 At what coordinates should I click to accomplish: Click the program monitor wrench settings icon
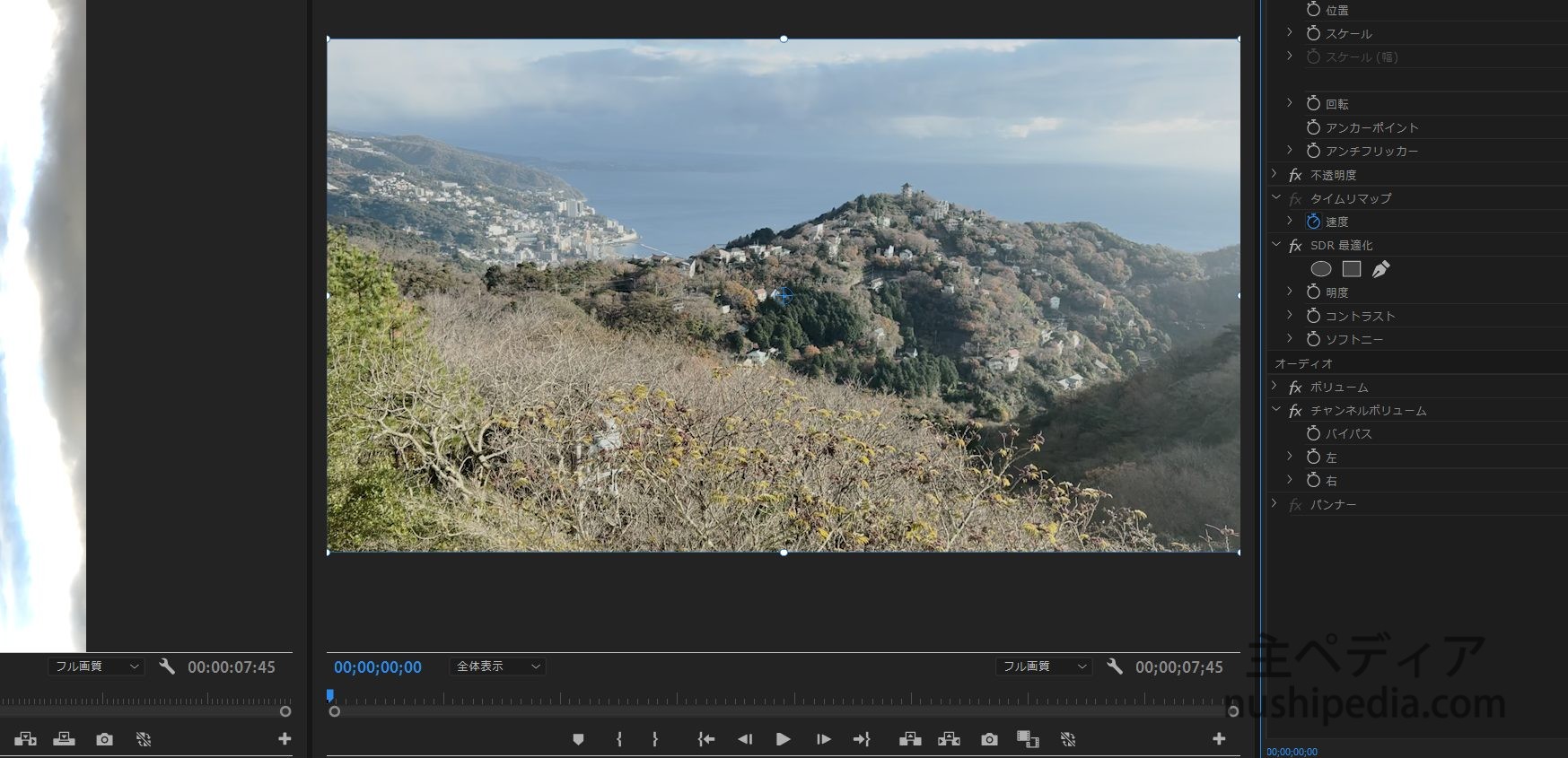pos(1115,667)
